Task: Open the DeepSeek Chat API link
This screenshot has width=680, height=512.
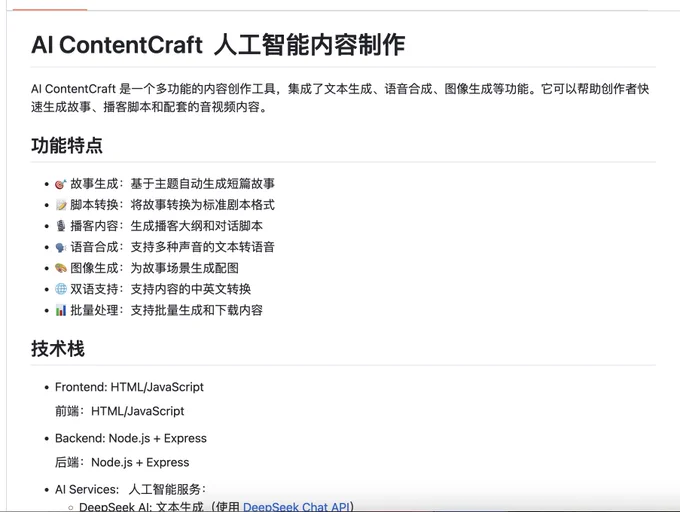Action: 296,507
